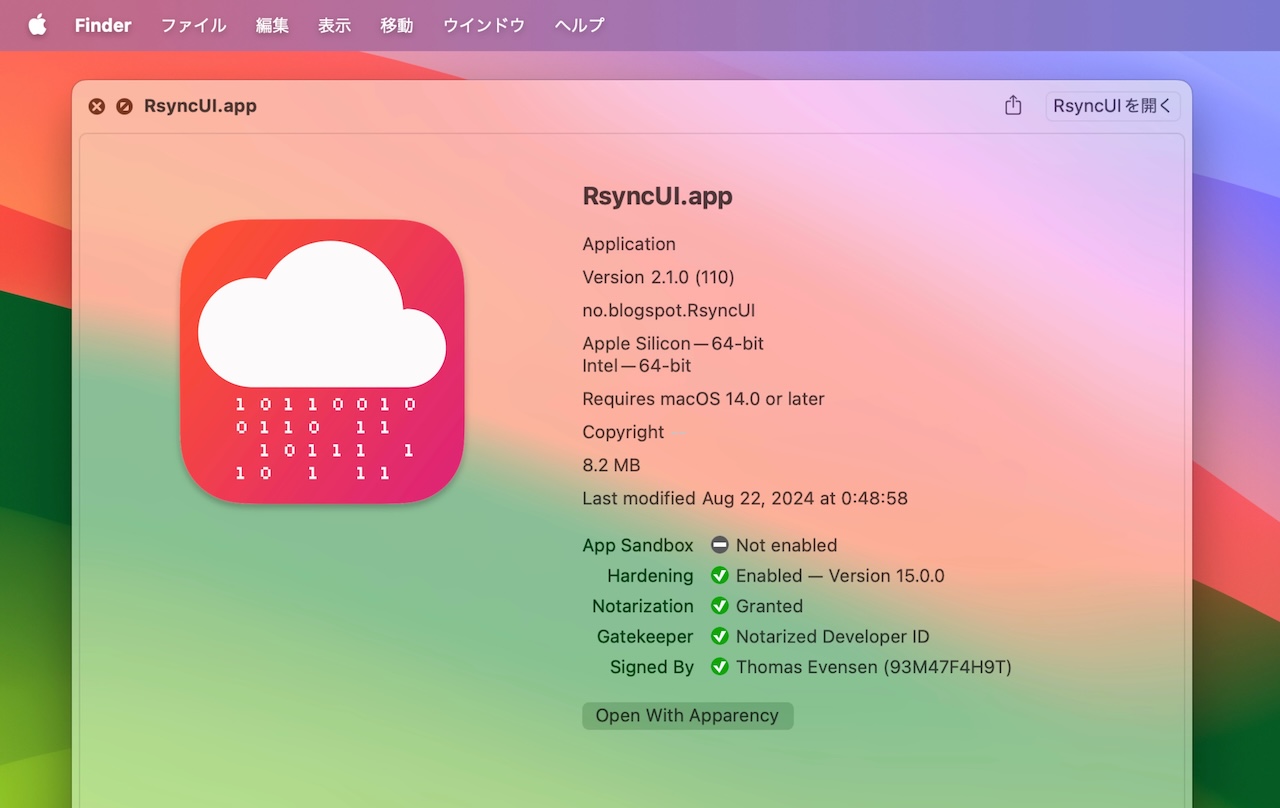This screenshot has height=808, width=1280.
Task: Click the Signed By label
Action: [x=652, y=667]
